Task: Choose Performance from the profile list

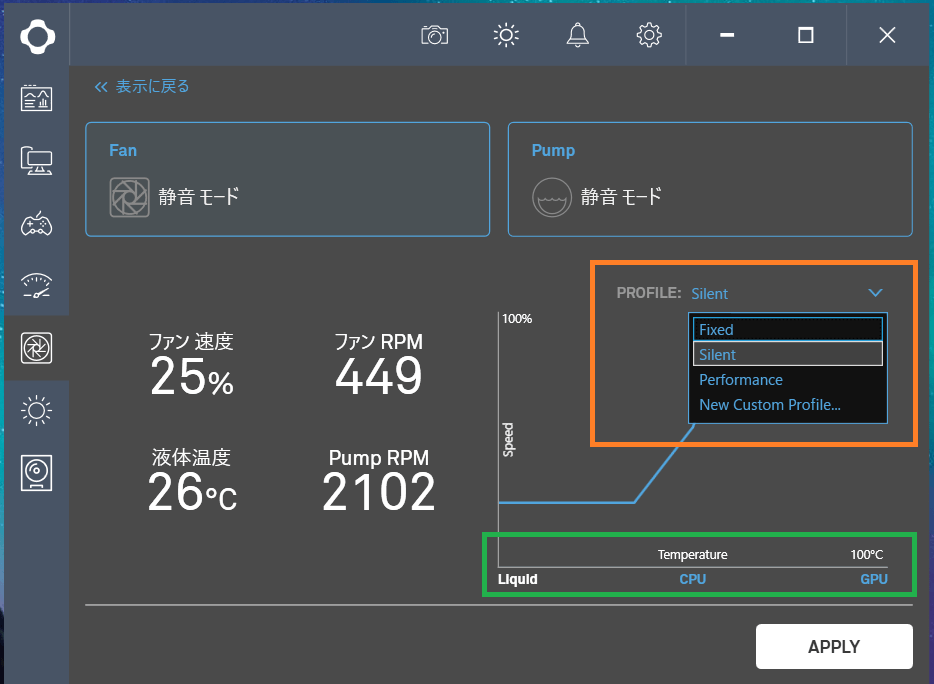Action: coord(787,380)
